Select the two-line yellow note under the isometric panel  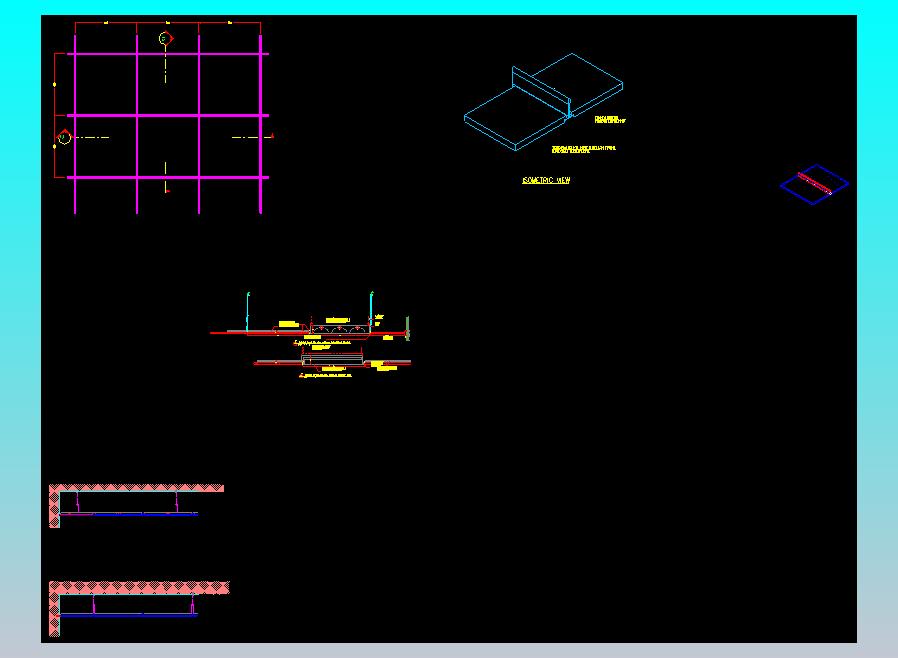point(584,149)
